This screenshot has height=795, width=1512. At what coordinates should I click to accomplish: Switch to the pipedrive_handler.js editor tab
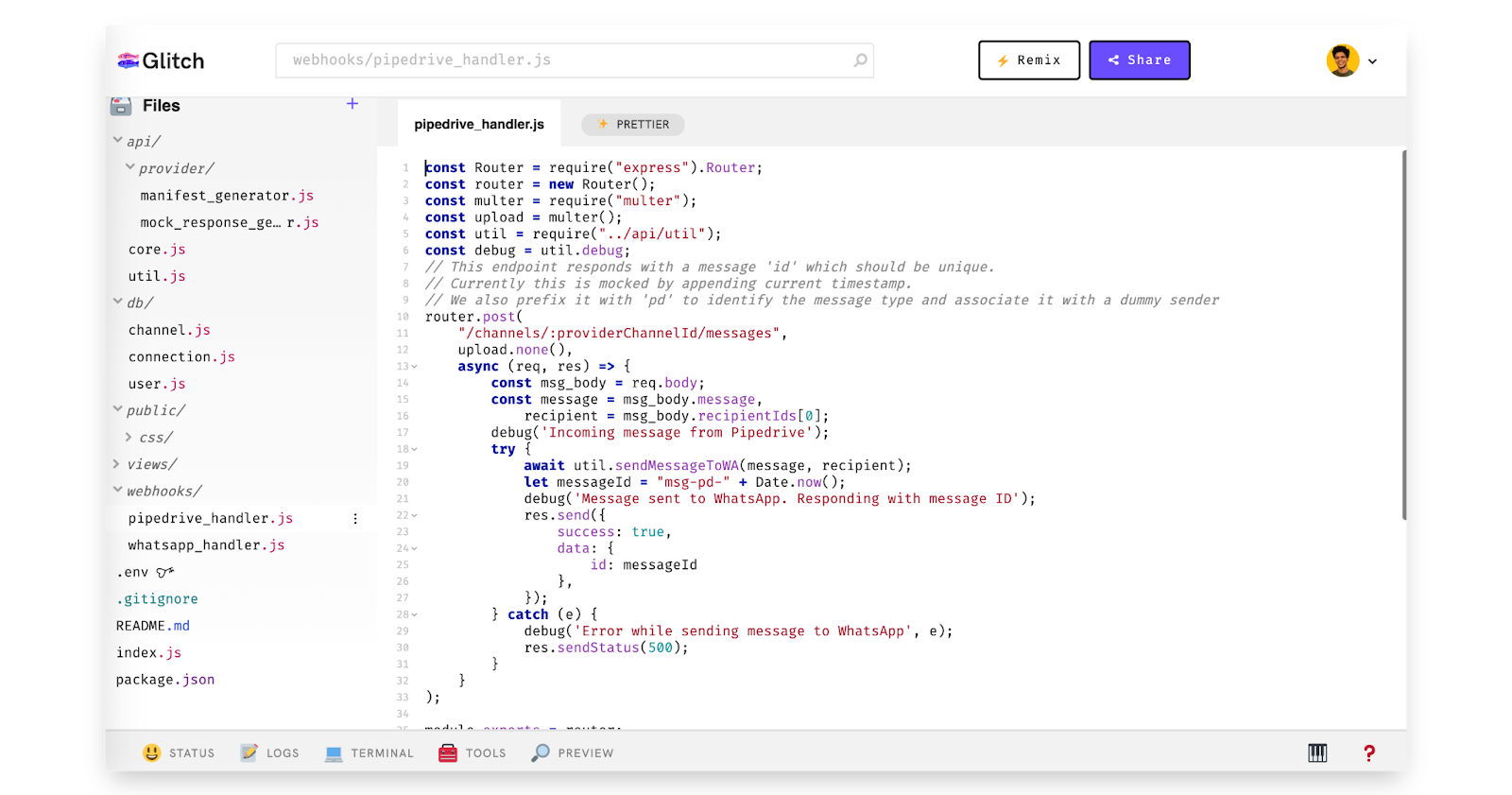tap(479, 124)
